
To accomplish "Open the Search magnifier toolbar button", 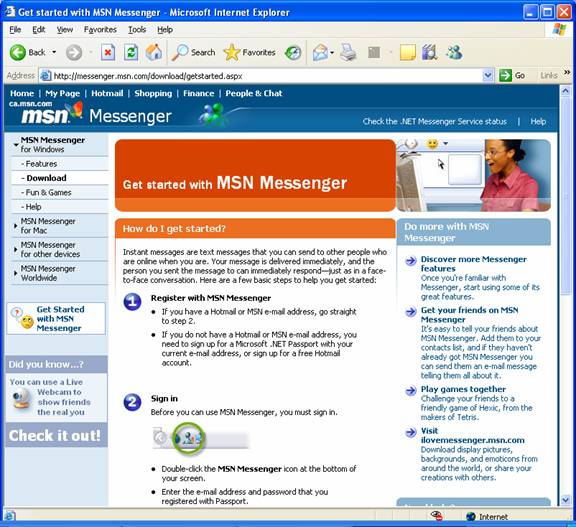I will pos(194,53).
